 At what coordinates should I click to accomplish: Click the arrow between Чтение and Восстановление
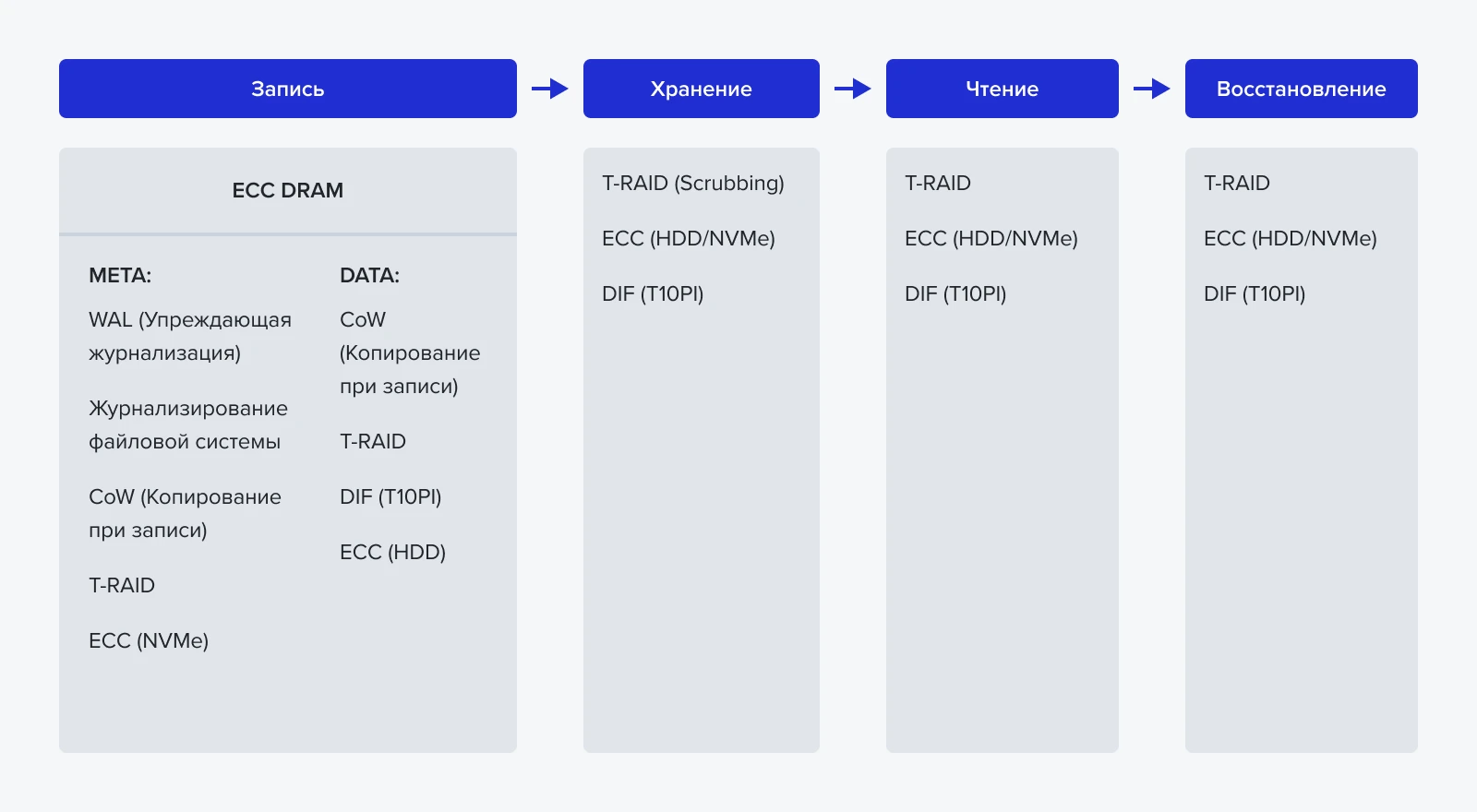pyautogui.click(x=1152, y=89)
